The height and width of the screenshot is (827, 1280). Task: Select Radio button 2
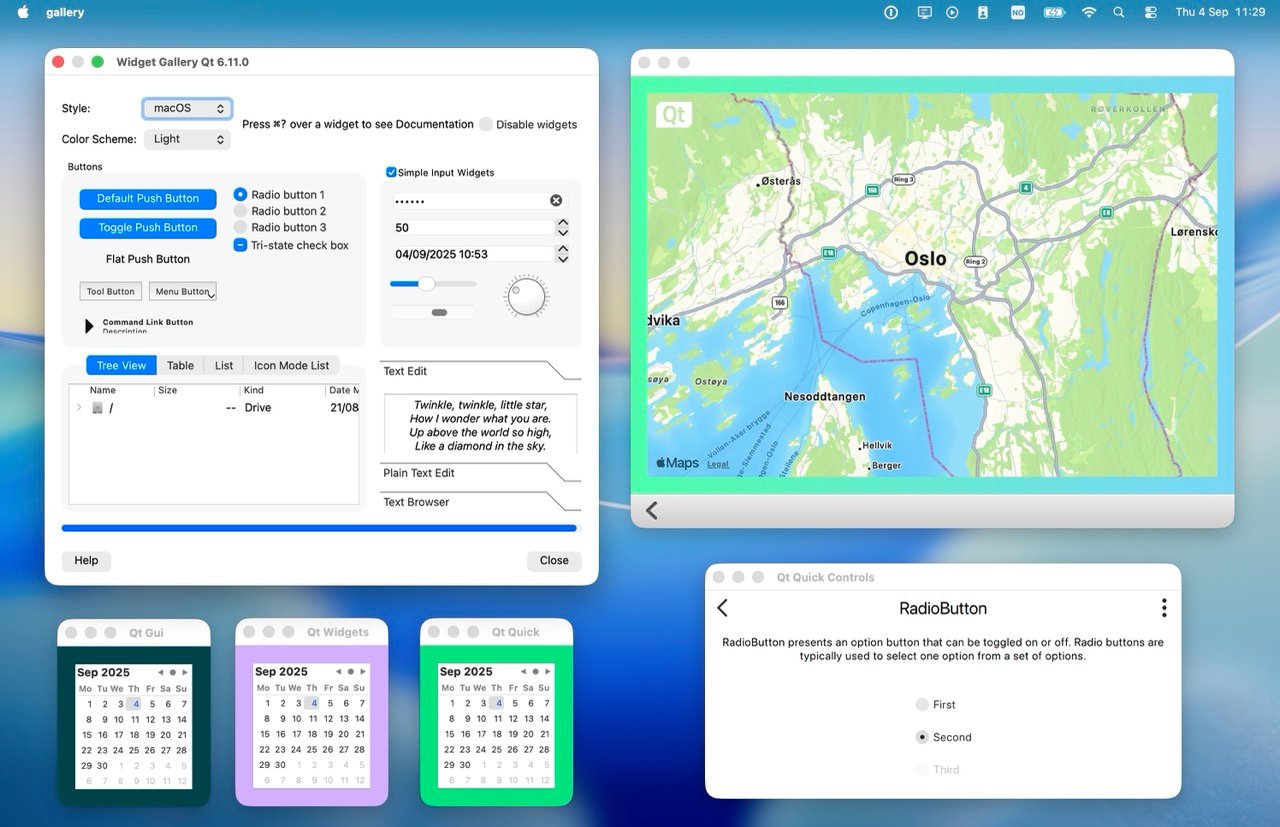[239, 211]
